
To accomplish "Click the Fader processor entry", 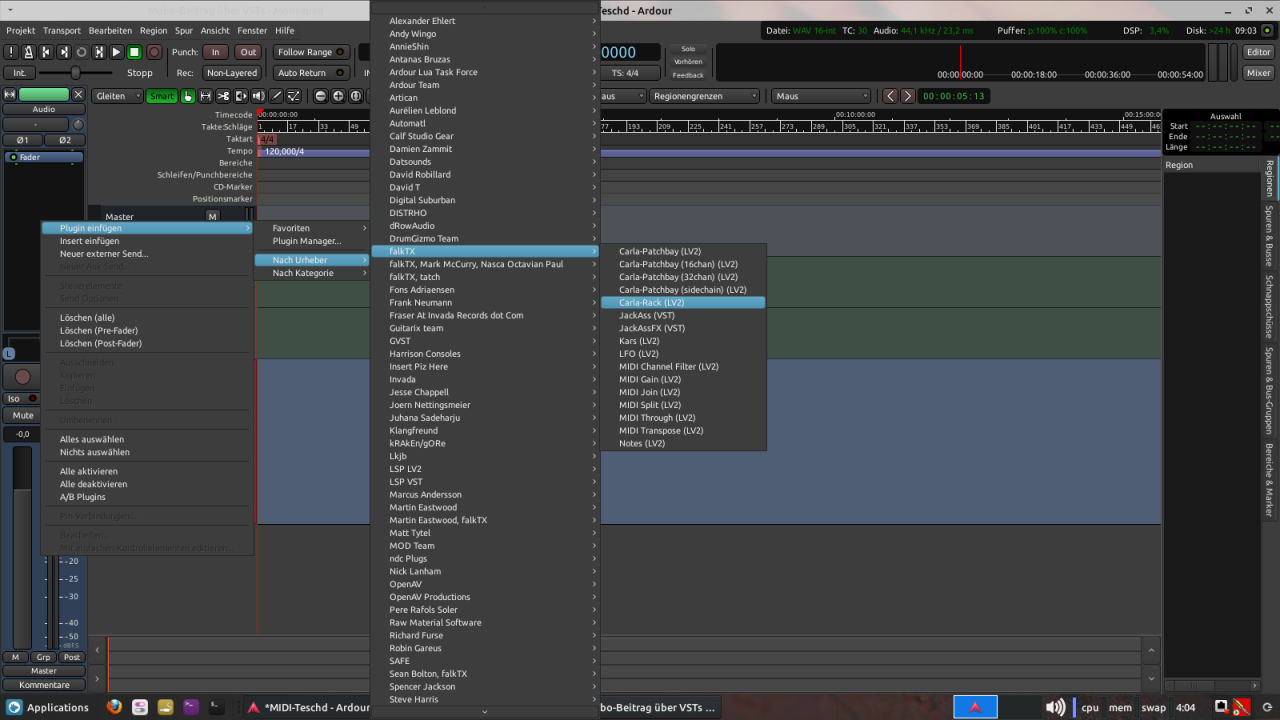I will tap(45, 157).
